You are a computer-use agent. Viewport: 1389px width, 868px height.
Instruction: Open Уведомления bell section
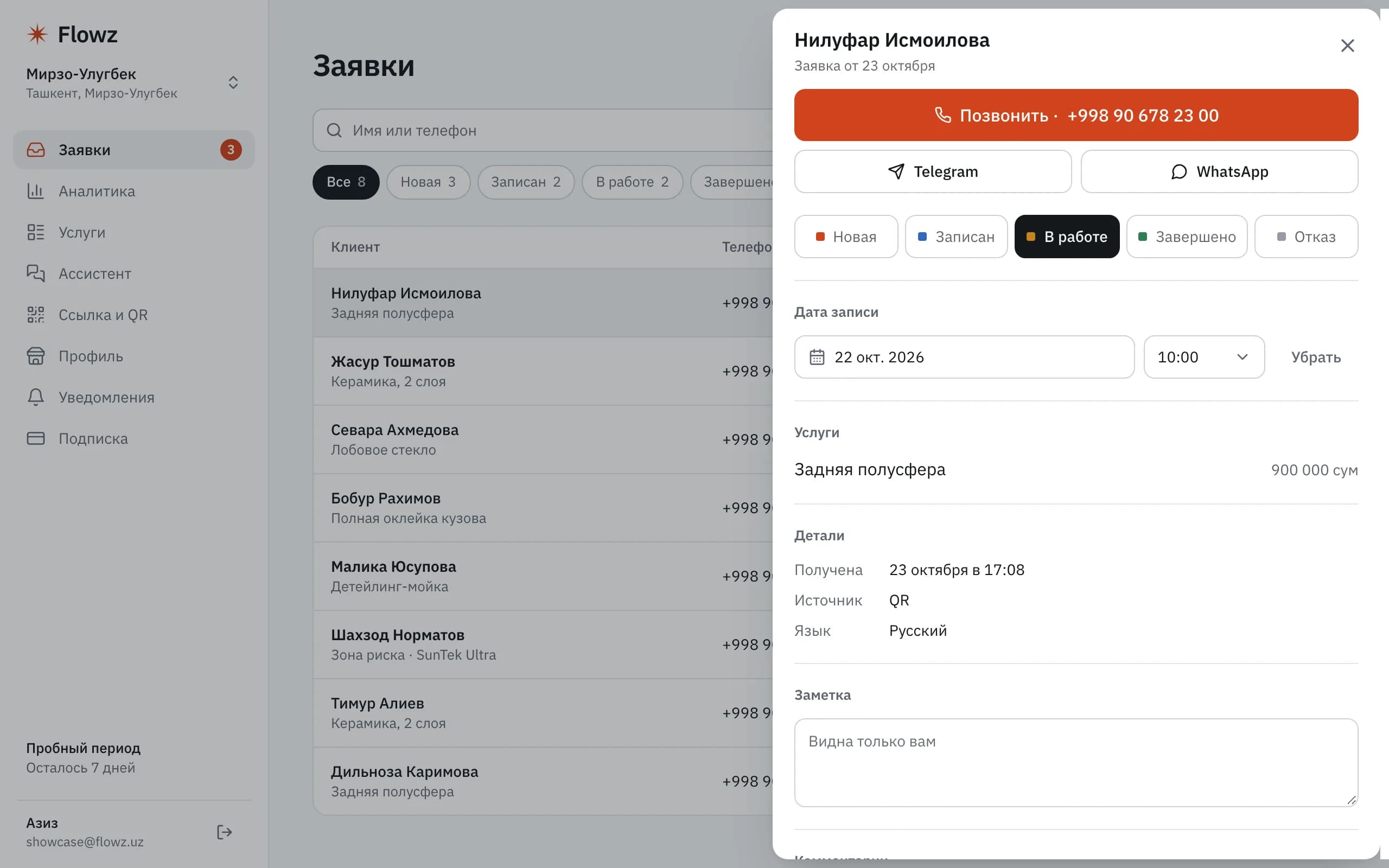(x=133, y=397)
